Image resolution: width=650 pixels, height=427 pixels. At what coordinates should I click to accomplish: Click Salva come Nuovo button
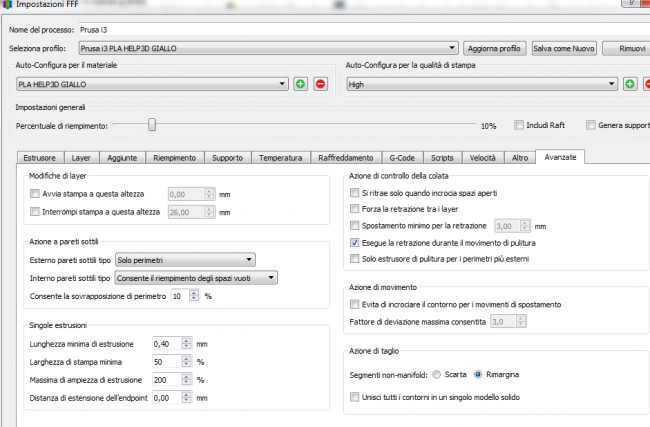pos(564,47)
